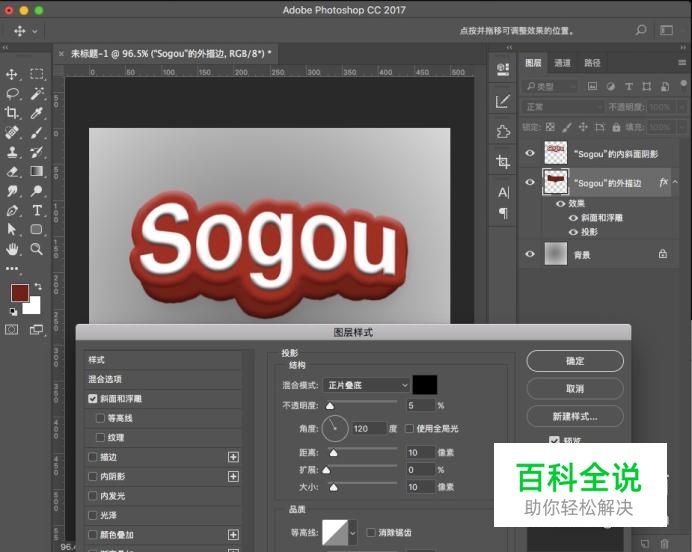692x552 pixels.
Task: Open the Character panel icon
Action: coord(503,192)
